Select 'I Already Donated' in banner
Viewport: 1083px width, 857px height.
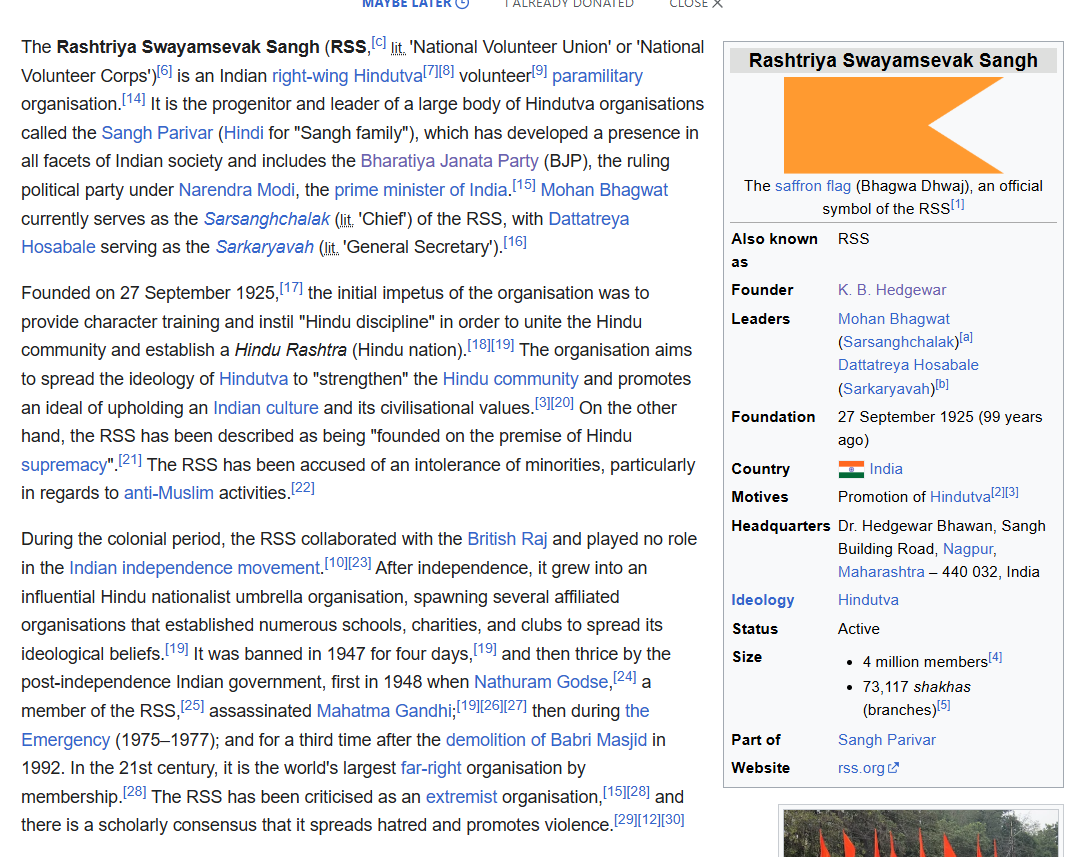pos(569,4)
